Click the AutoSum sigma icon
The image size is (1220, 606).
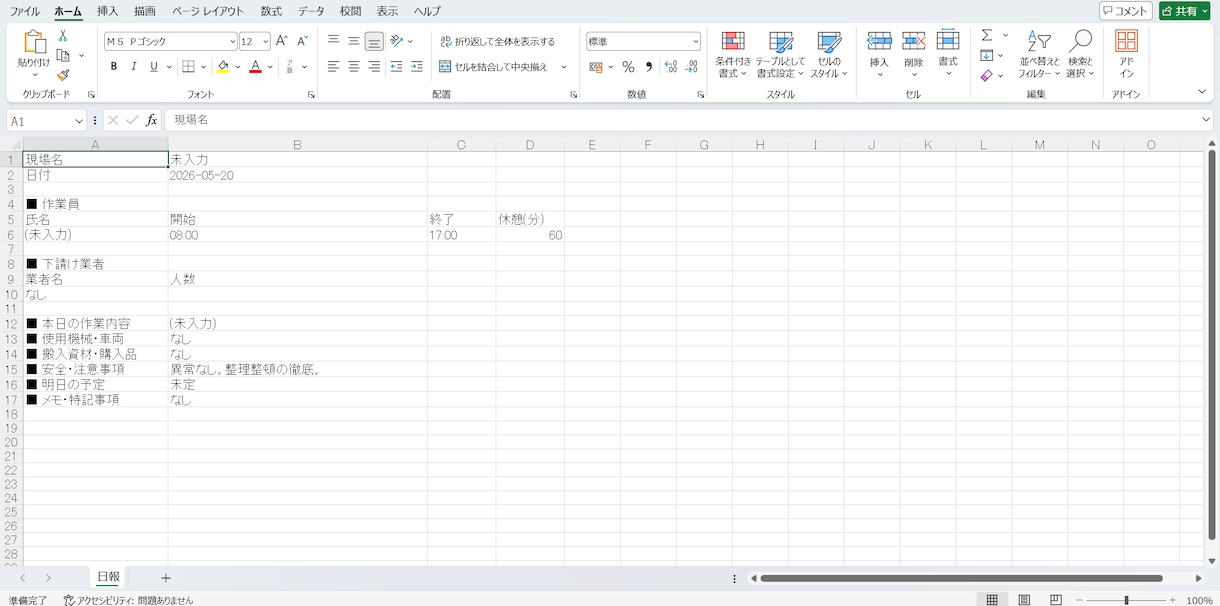click(x=987, y=36)
